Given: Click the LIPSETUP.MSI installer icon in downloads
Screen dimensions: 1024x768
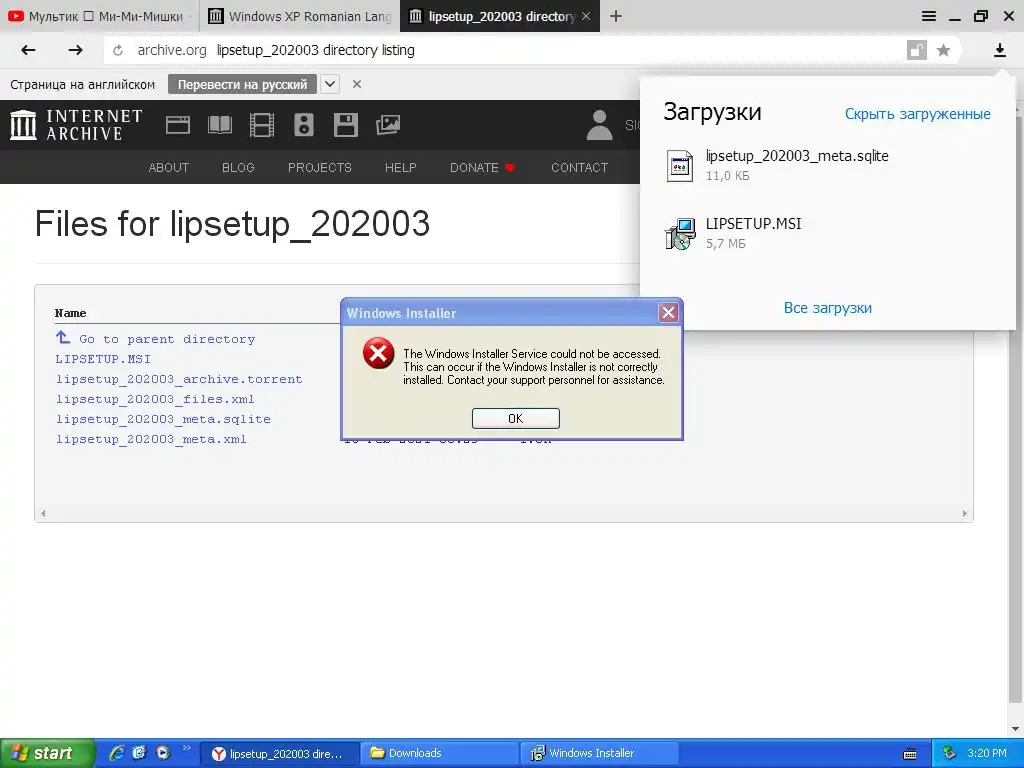Looking at the screenshot, I should click(680, 234).
